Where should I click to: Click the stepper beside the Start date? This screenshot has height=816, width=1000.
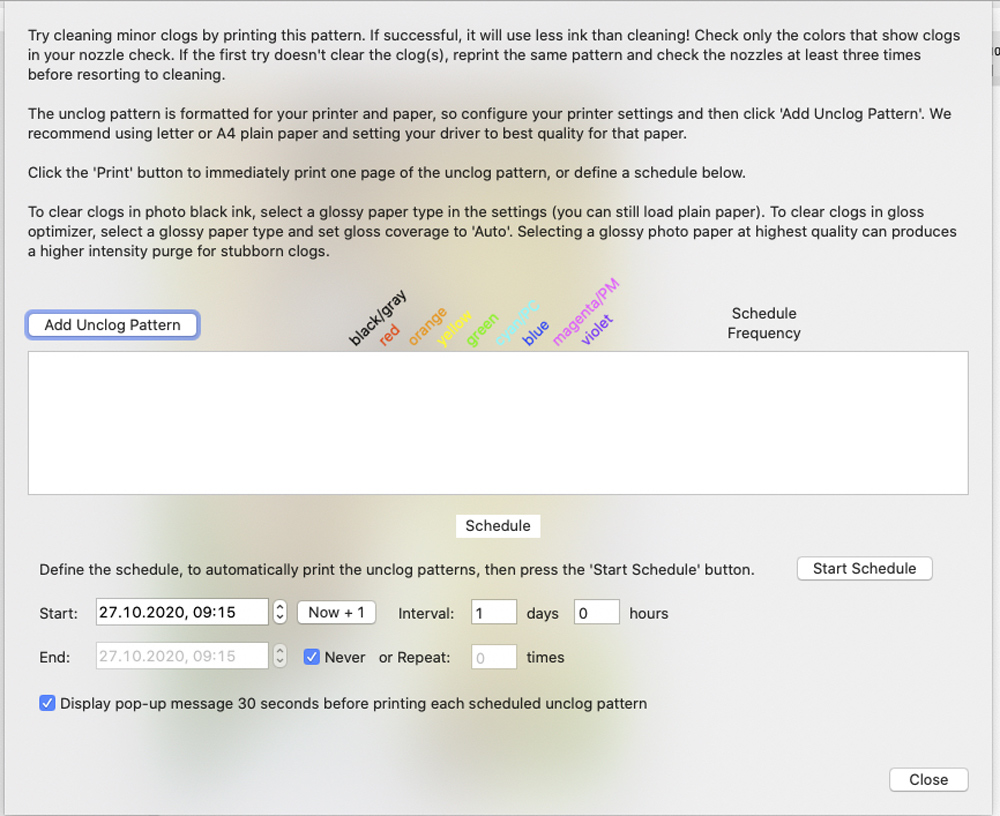pos(280,612)
